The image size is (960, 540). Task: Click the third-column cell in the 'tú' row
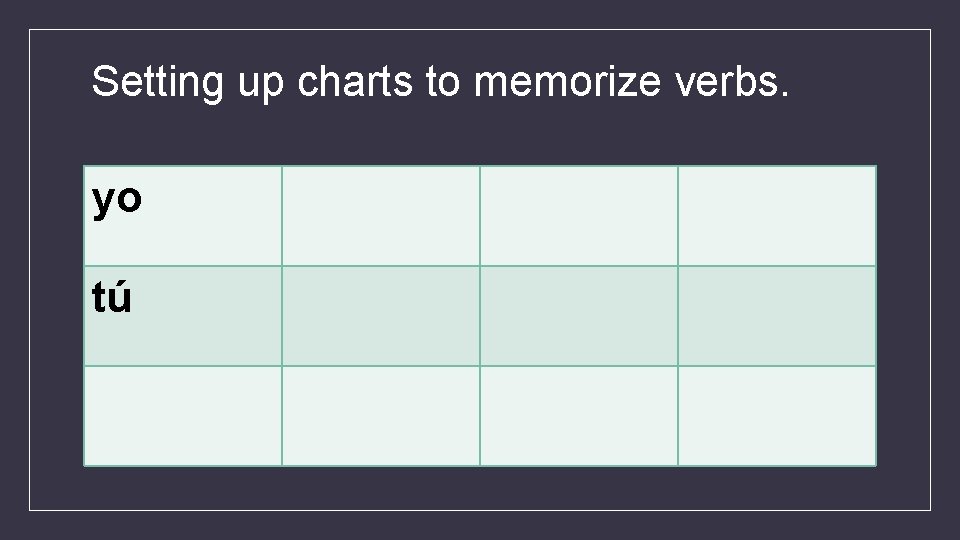pyautogui.click(x=579, y=316)
